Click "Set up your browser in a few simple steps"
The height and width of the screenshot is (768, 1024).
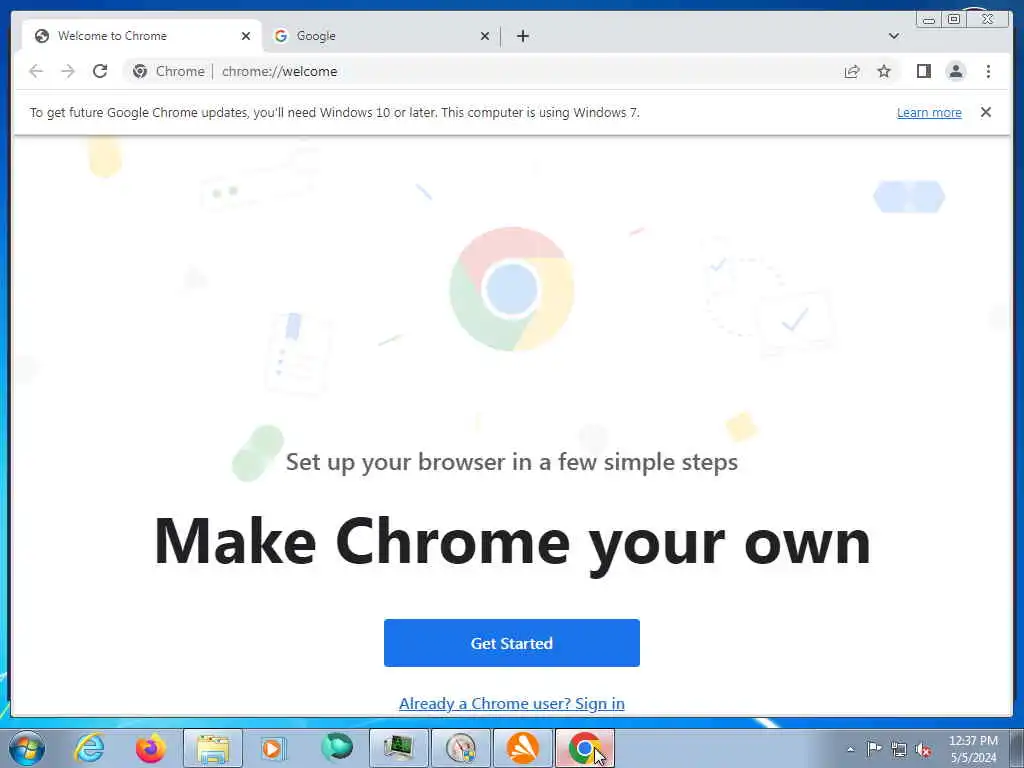(512, 462)
